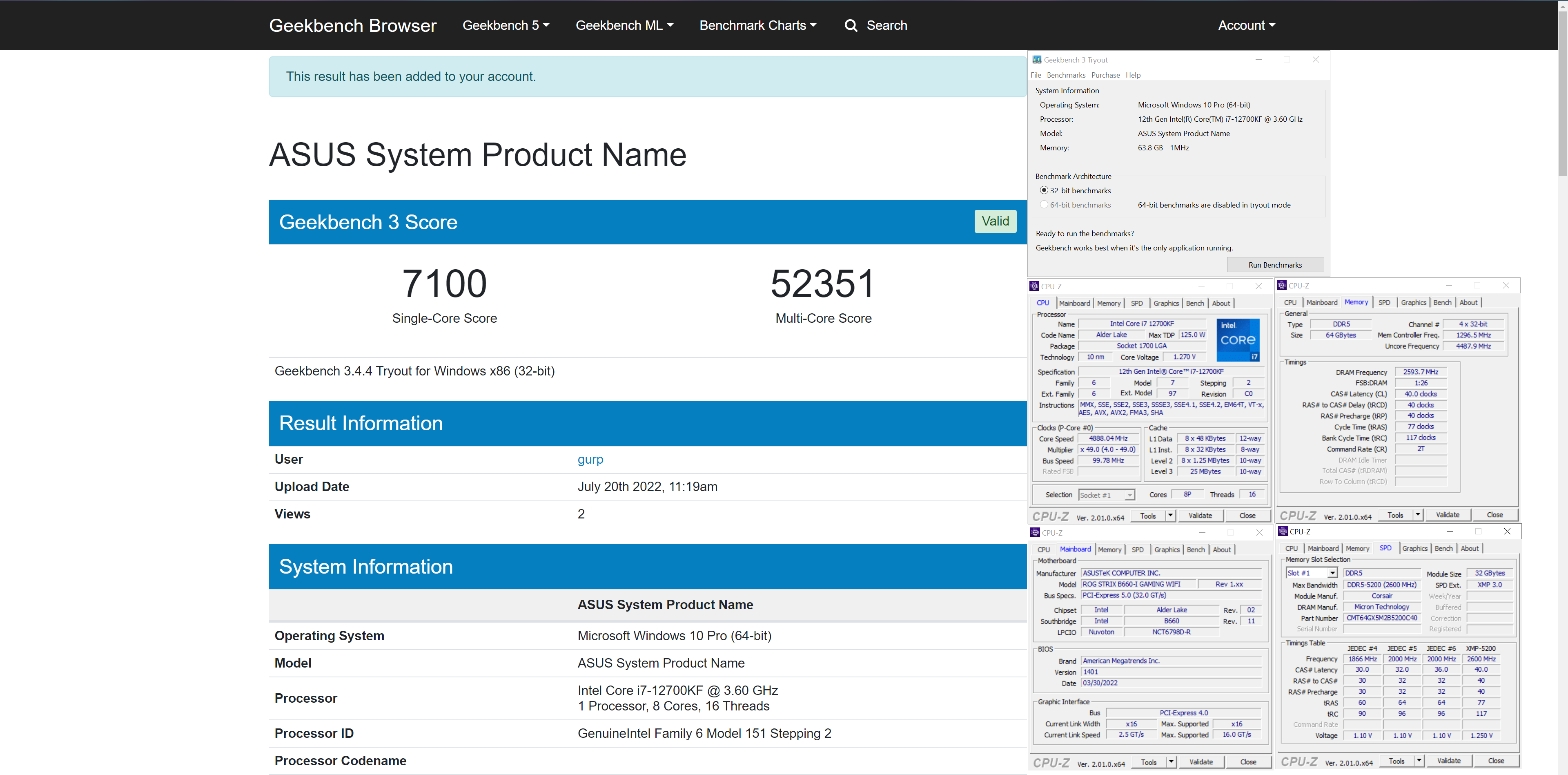The image size is (1568, 775).
Task: Click Validate in the CPU tab window
Action: click(1200, 516)
